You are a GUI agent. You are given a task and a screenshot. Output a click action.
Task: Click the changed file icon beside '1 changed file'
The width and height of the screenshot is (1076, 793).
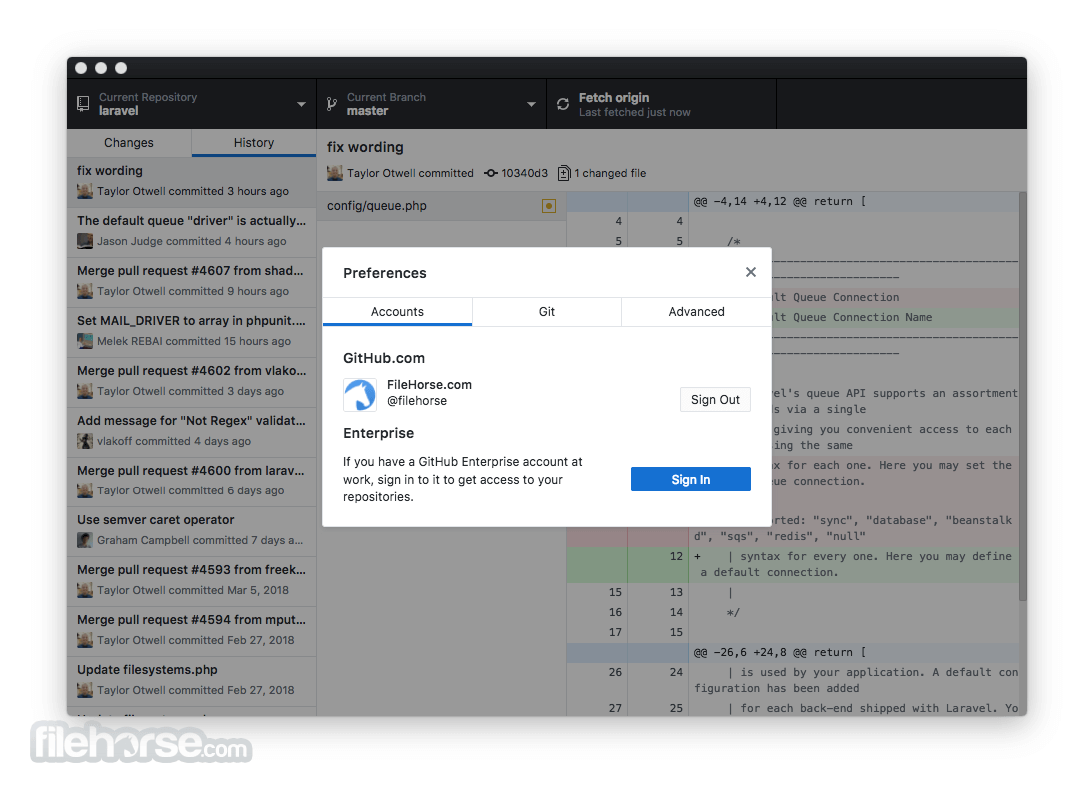[x=564, y=173]
